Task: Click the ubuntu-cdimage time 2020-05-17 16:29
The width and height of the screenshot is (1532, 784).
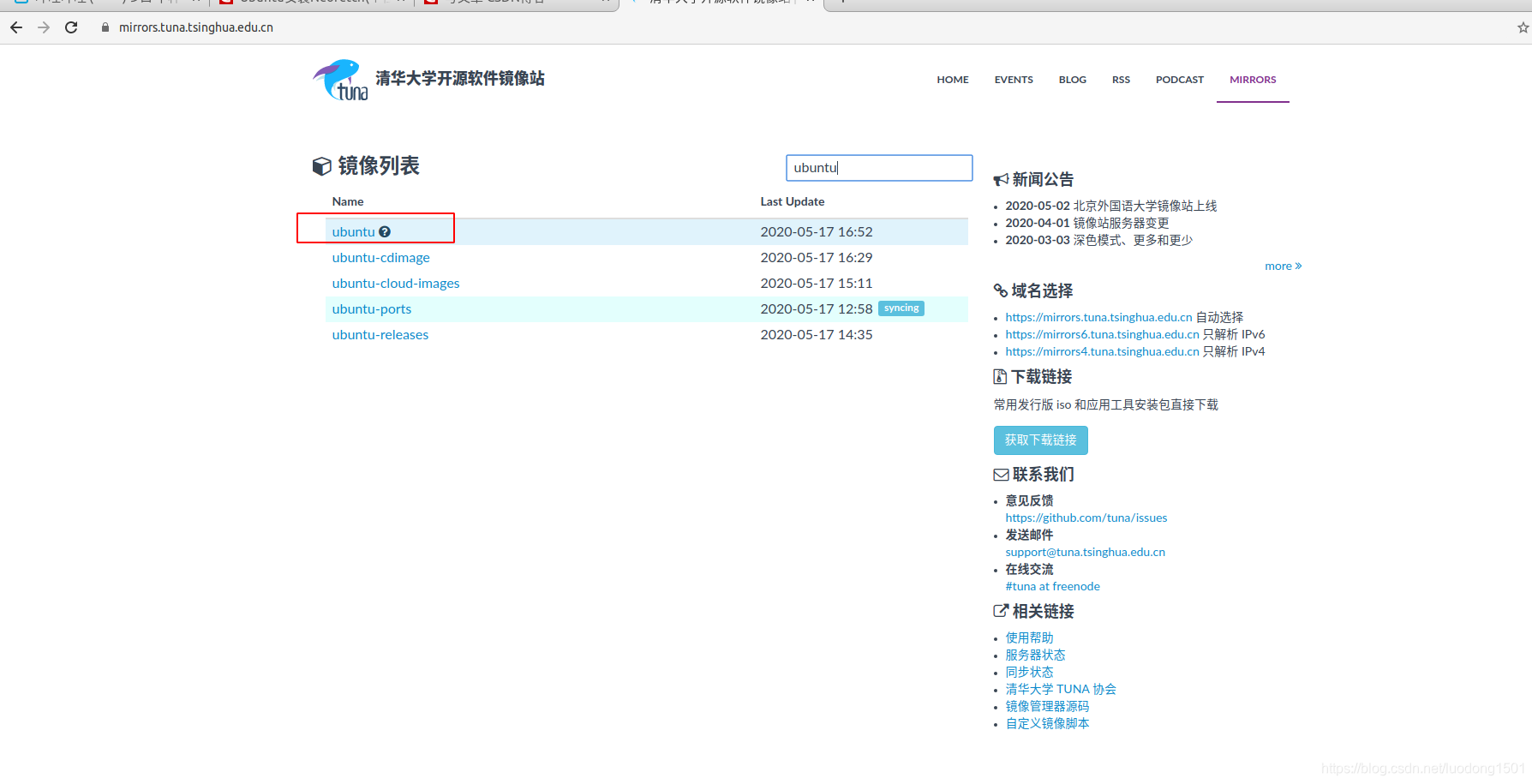Action: (x=816, y=257)
